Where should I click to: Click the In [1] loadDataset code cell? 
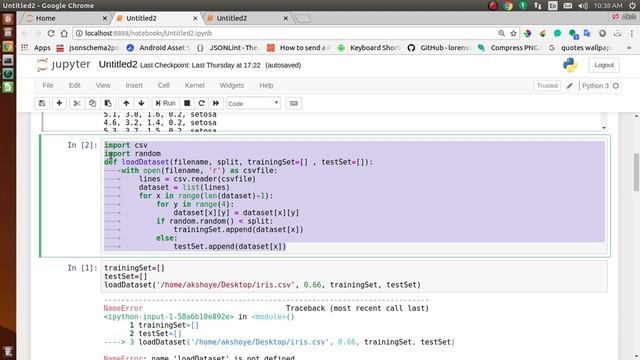pos(354,276)
